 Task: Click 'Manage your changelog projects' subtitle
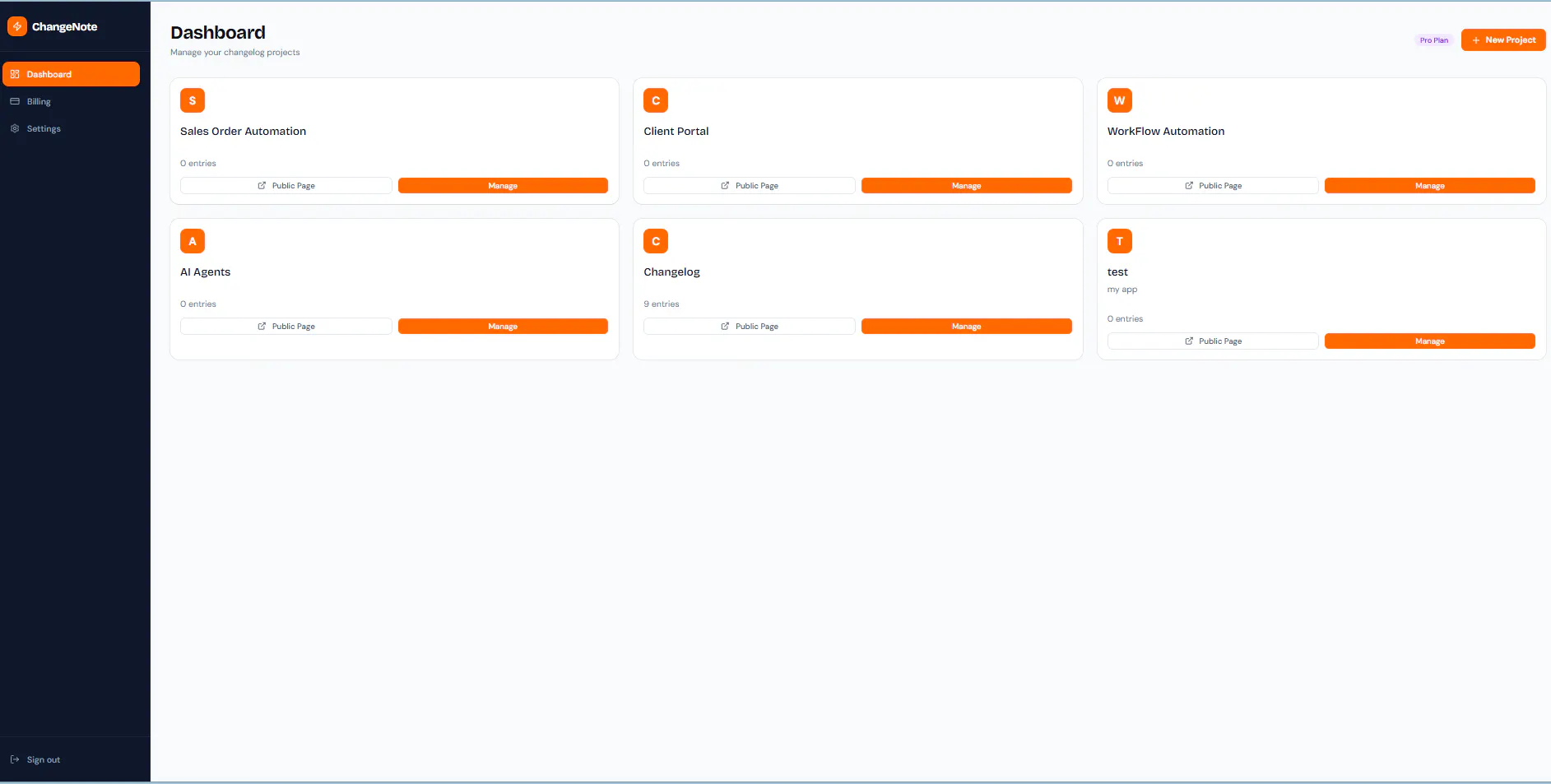point(235,53)
